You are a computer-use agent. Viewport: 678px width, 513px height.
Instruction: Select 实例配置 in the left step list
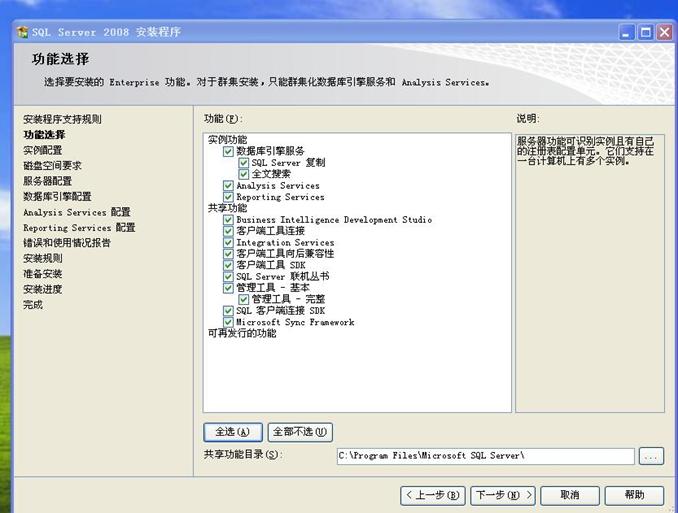click(43, 150)
